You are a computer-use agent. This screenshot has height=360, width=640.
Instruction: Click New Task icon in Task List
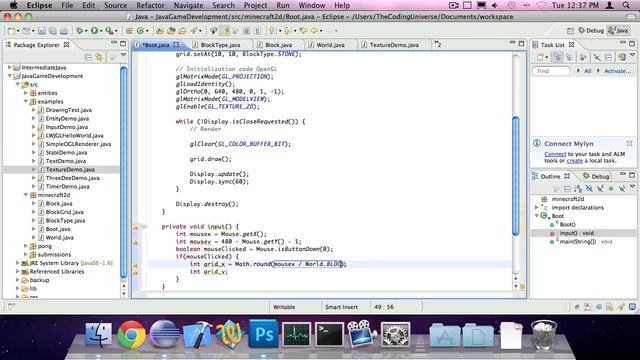point(541,58)
